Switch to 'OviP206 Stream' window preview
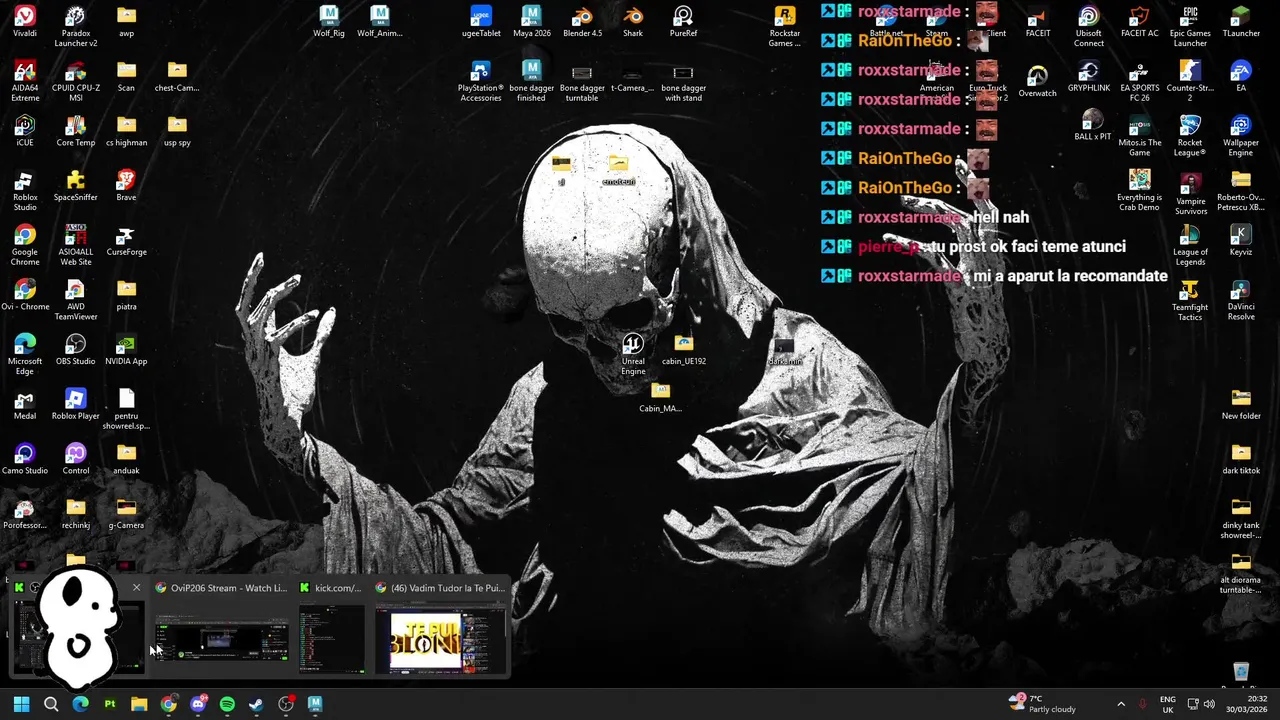1280x720 pixels. [221, 626]
